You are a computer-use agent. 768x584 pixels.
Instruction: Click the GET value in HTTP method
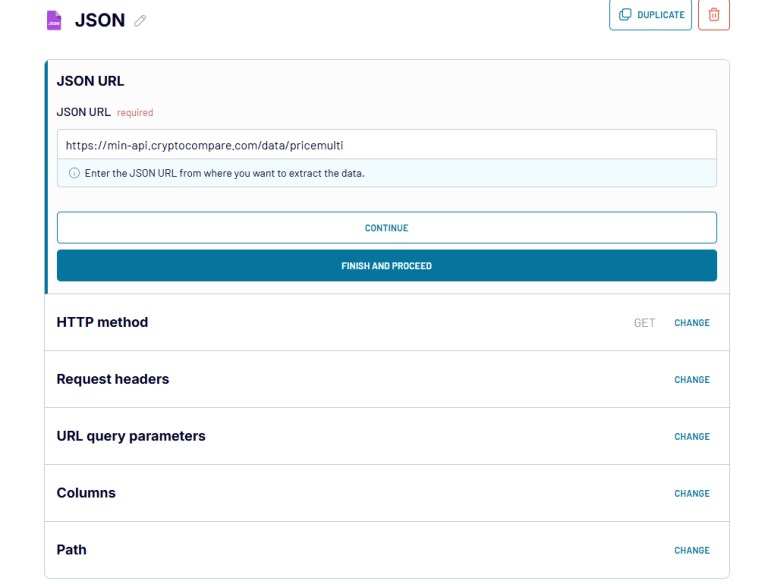644,323
